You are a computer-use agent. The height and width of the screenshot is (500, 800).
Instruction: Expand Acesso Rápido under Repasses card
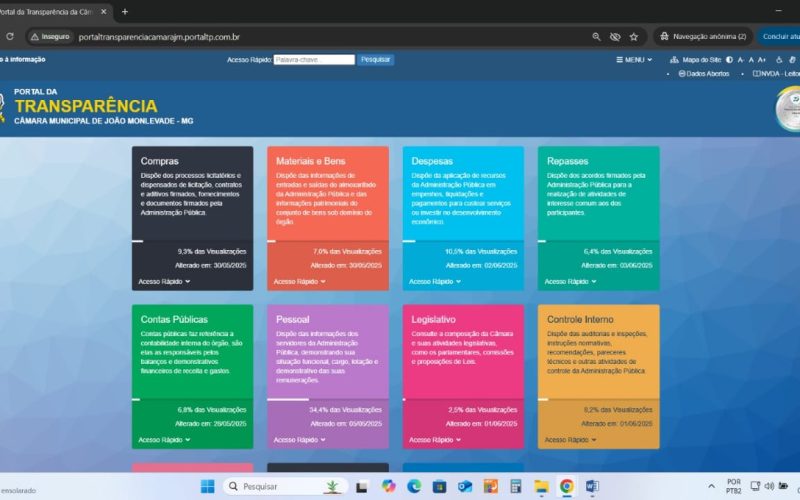[x=569, y=282]
